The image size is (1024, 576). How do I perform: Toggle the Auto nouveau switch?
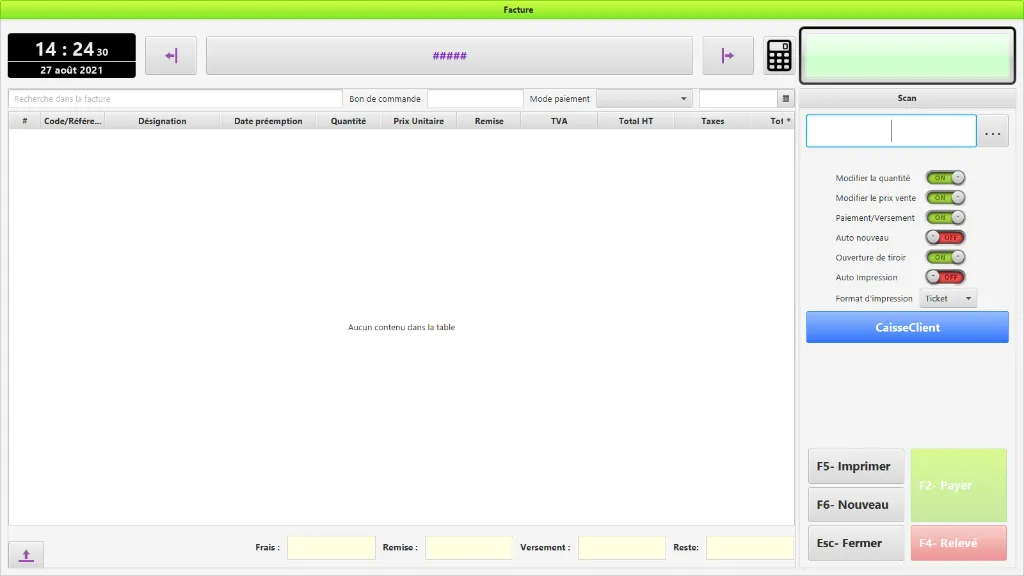[942, 237]
